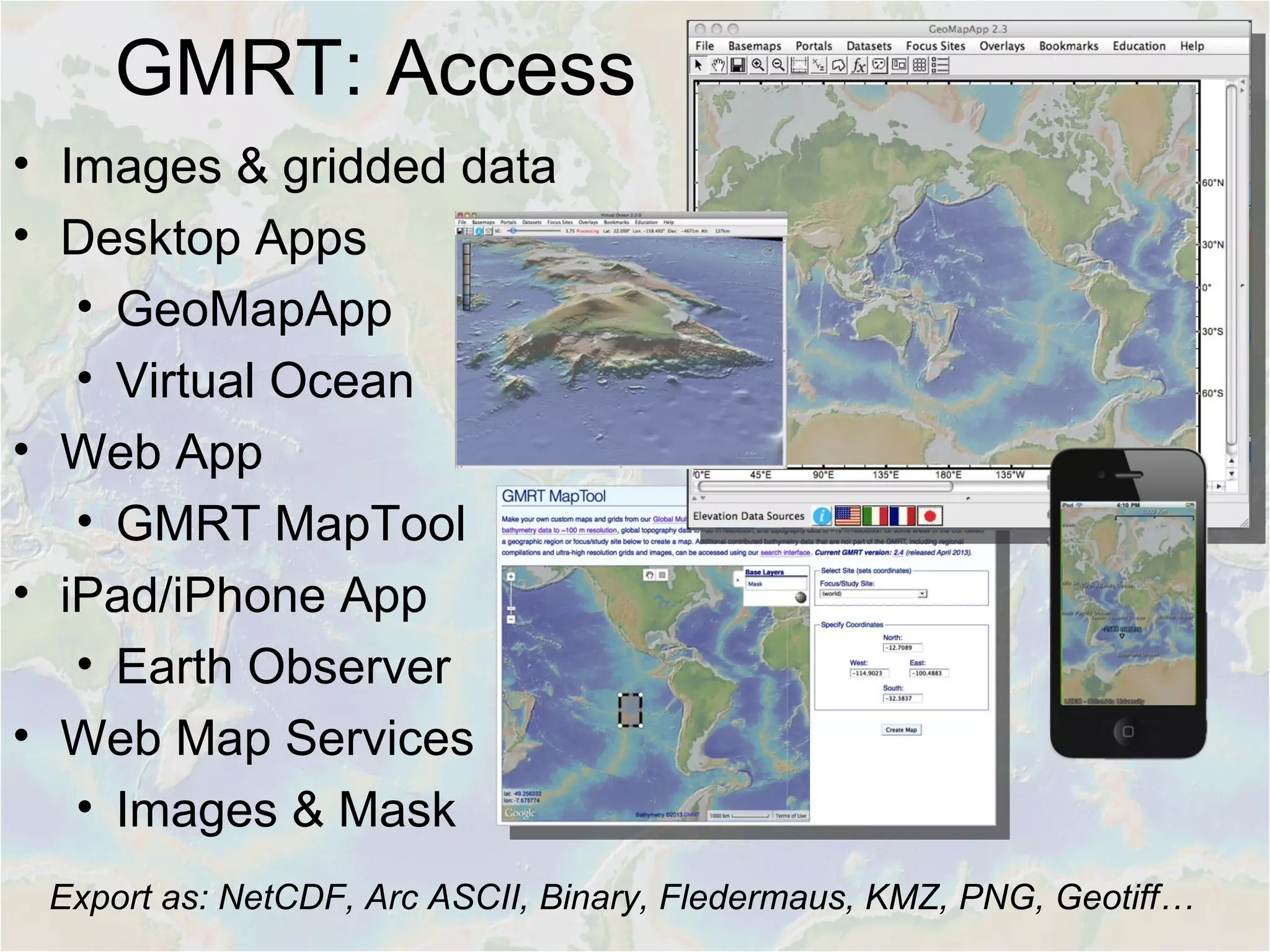Open the Focus Sites menu in Virtual Ocean

[559, 222]
